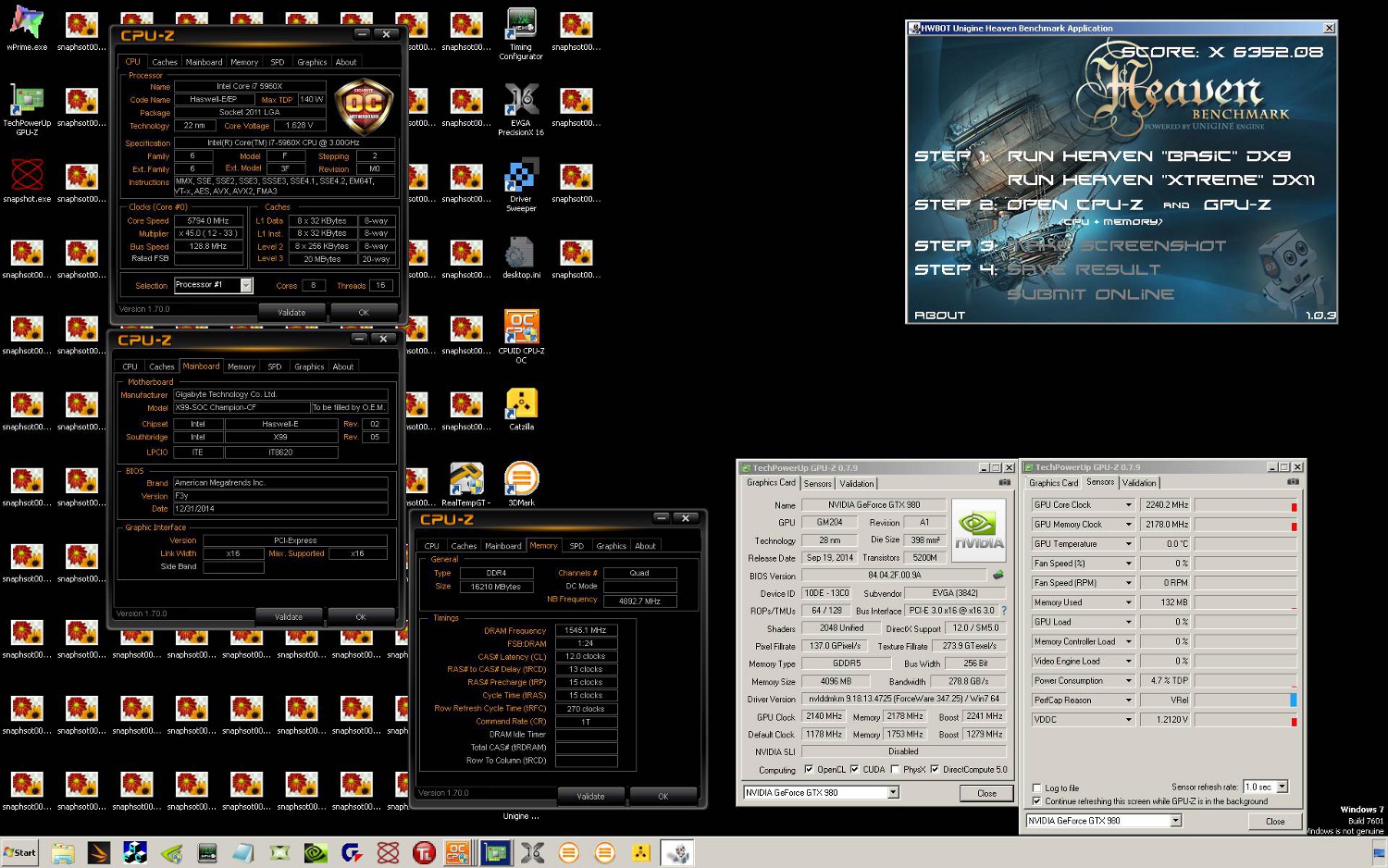Click the OC CPU-Z taskbar button
The height and width of the screenshot is (868, 1388).
pos(458,852)
